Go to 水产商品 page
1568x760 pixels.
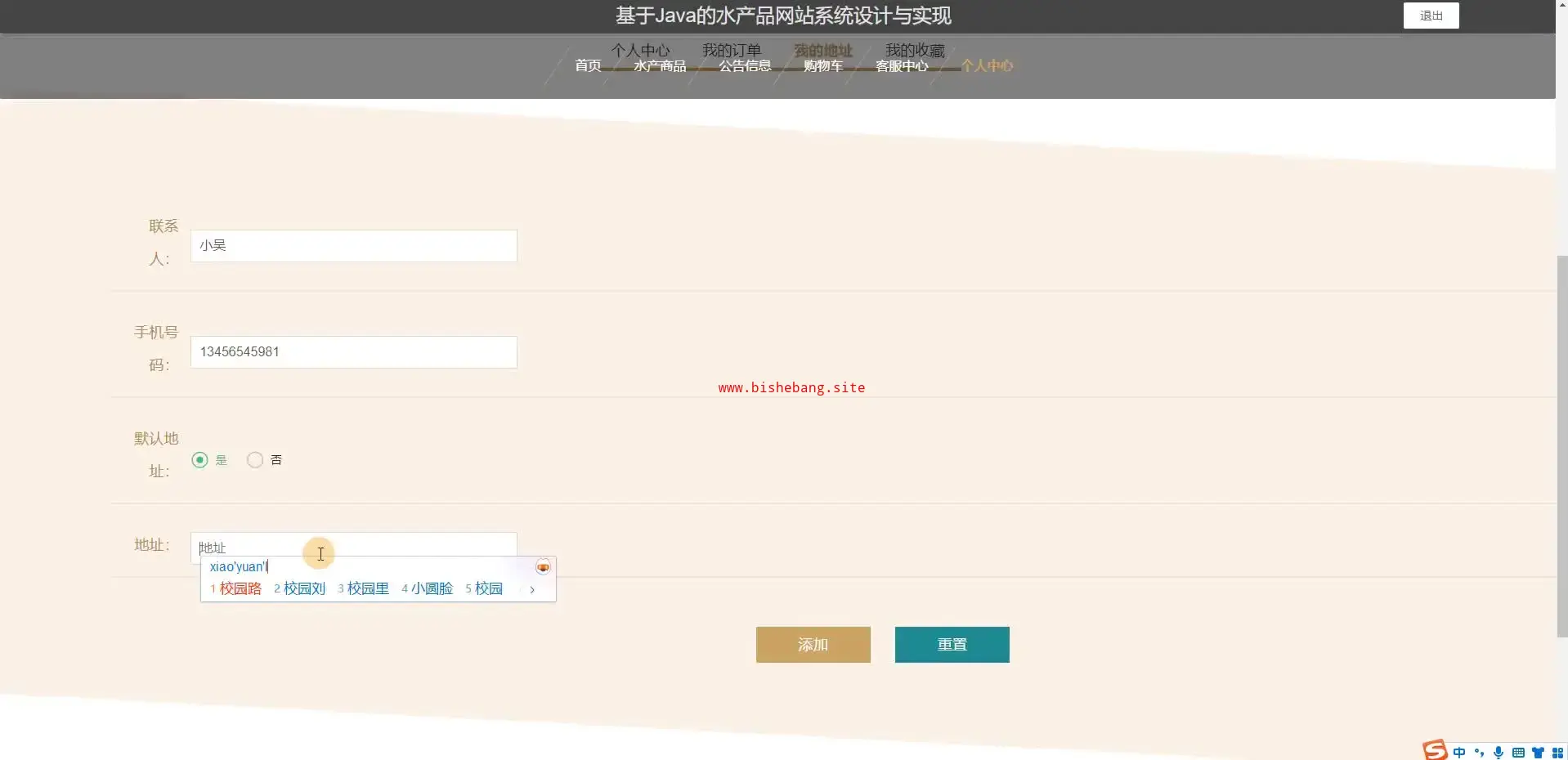tap(660, 65)
